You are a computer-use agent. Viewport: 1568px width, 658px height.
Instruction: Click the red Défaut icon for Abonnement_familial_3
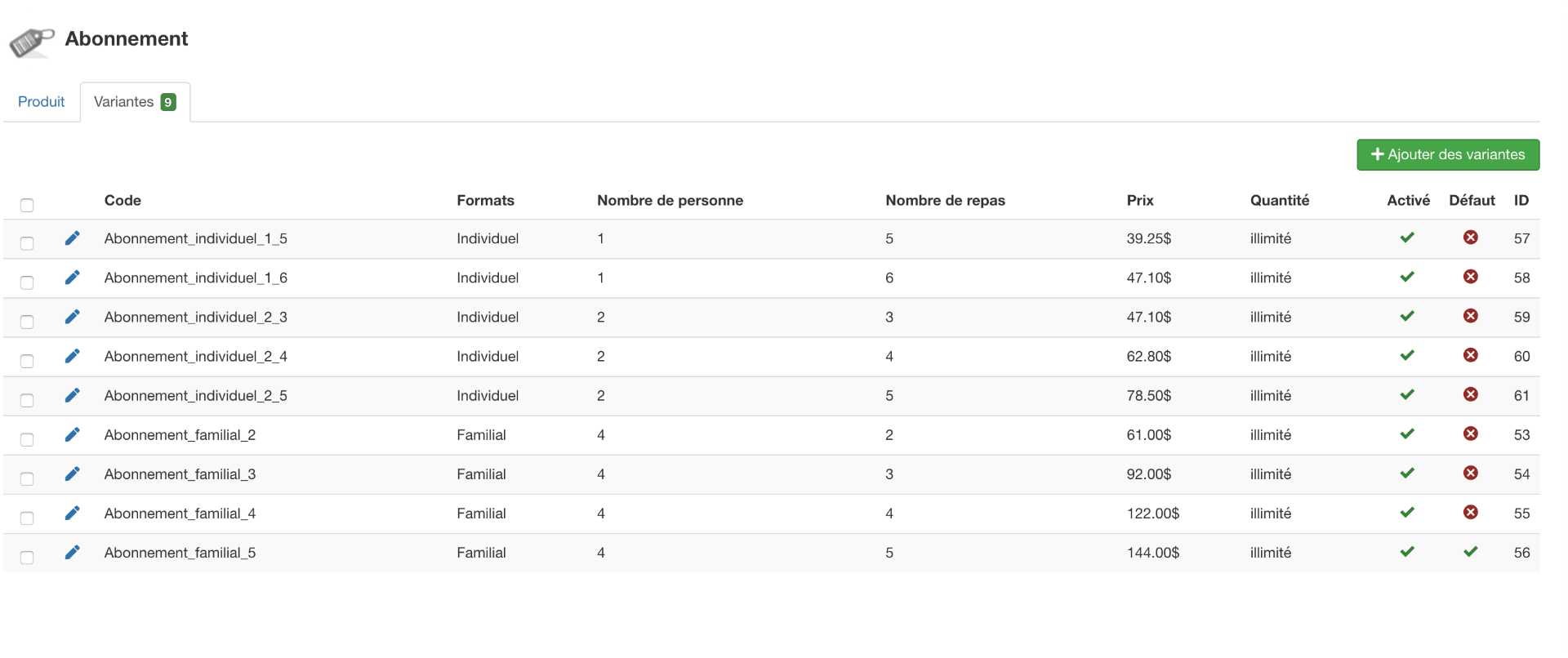1471,473
